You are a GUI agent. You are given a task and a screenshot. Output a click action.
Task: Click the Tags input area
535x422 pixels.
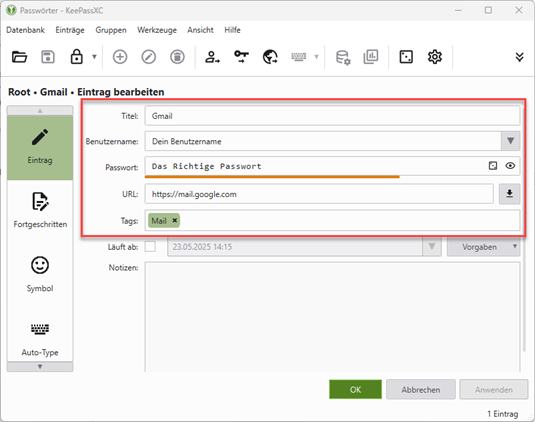pos(332,220)
